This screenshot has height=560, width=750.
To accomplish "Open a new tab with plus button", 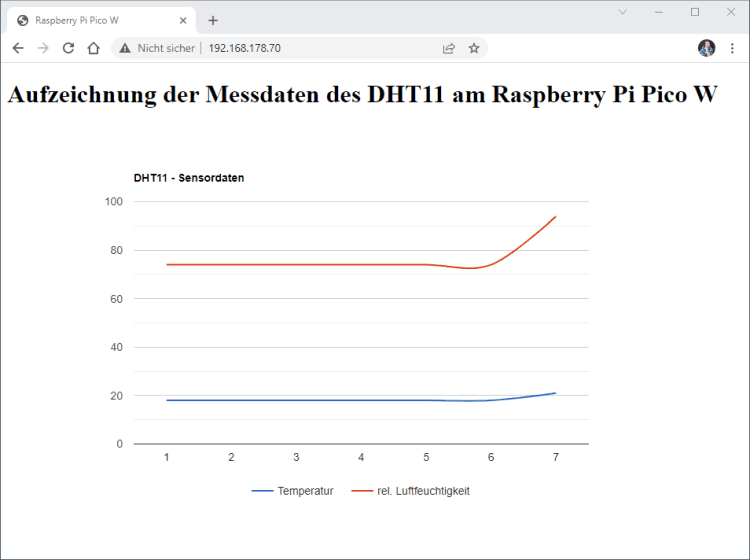I will pos(213,21).
